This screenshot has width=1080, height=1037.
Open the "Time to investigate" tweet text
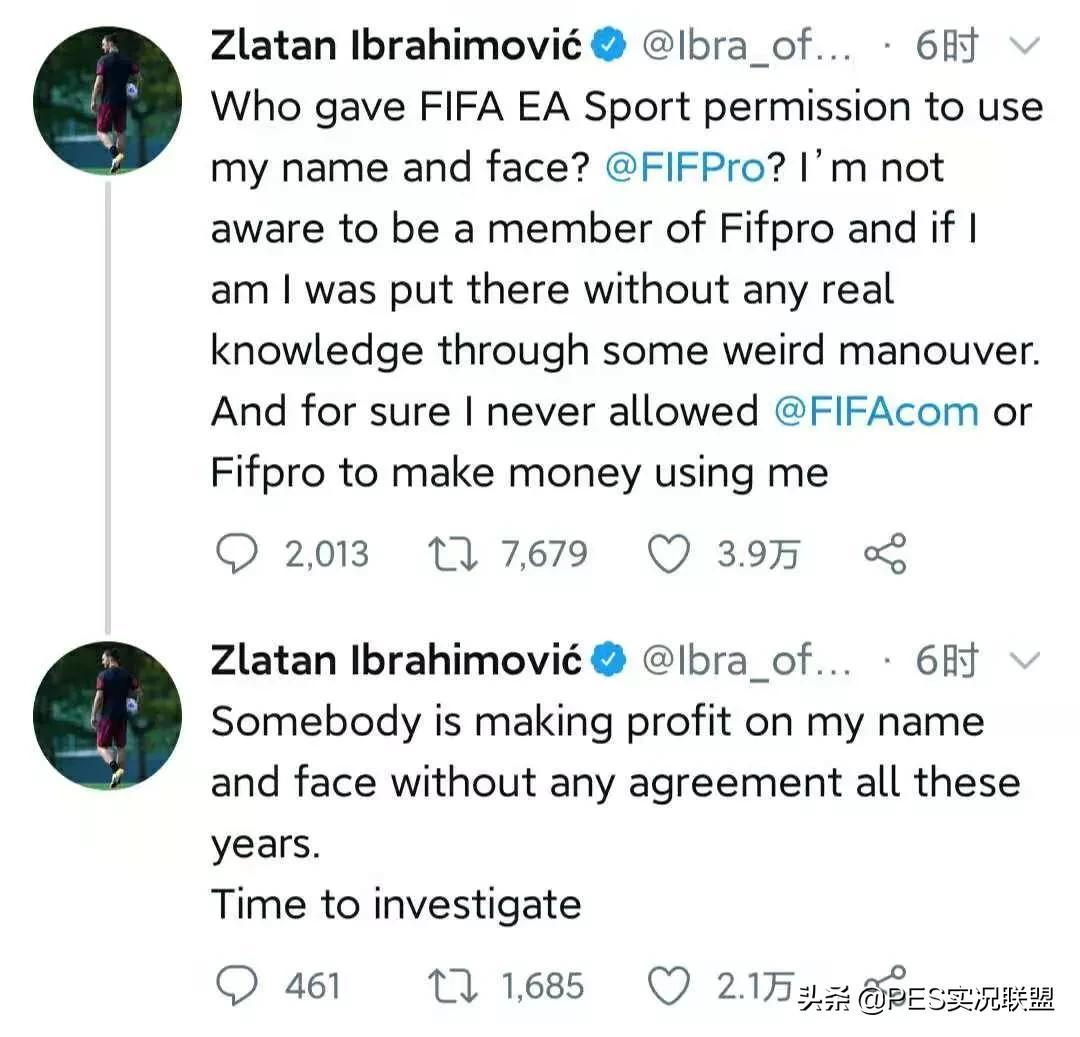[396, 904]
